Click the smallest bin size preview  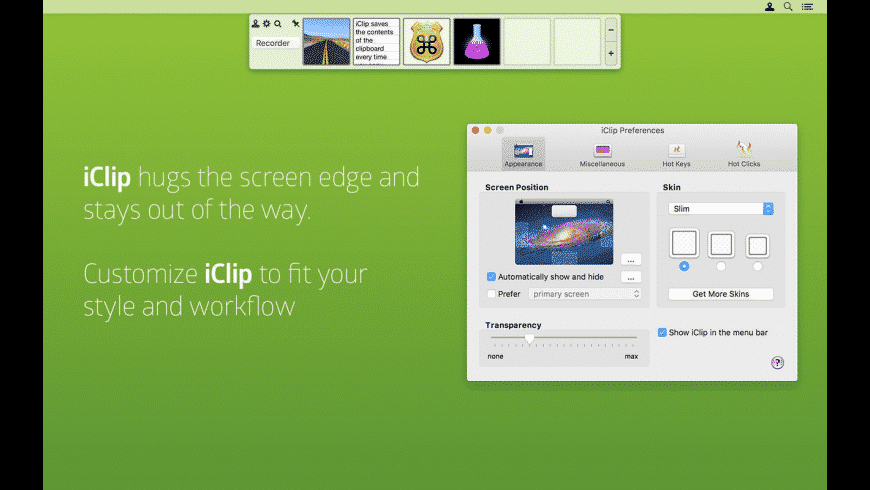pyautogui.click(x=757, y=246)
